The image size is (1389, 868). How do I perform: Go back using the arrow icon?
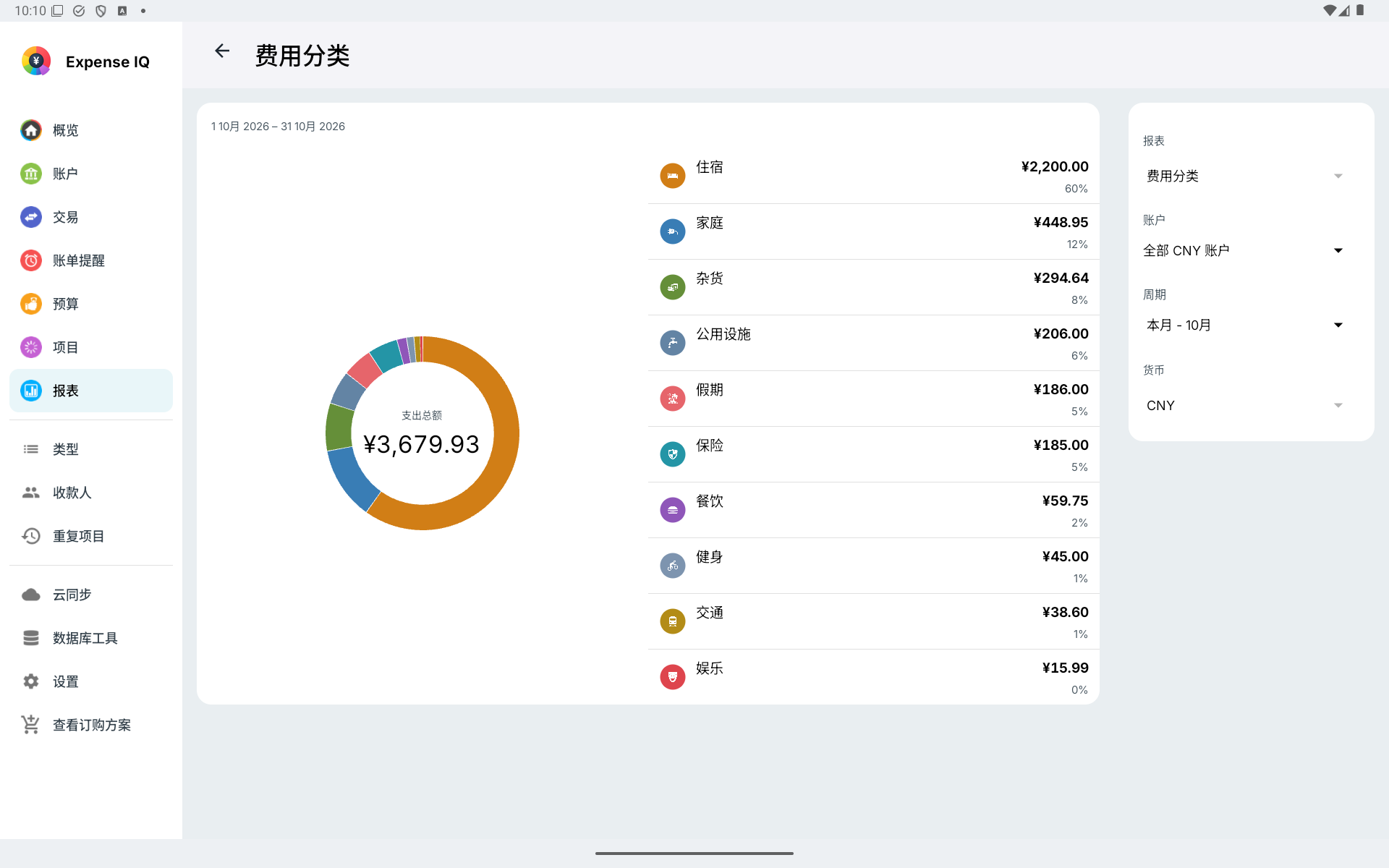(x=222, y=51)
